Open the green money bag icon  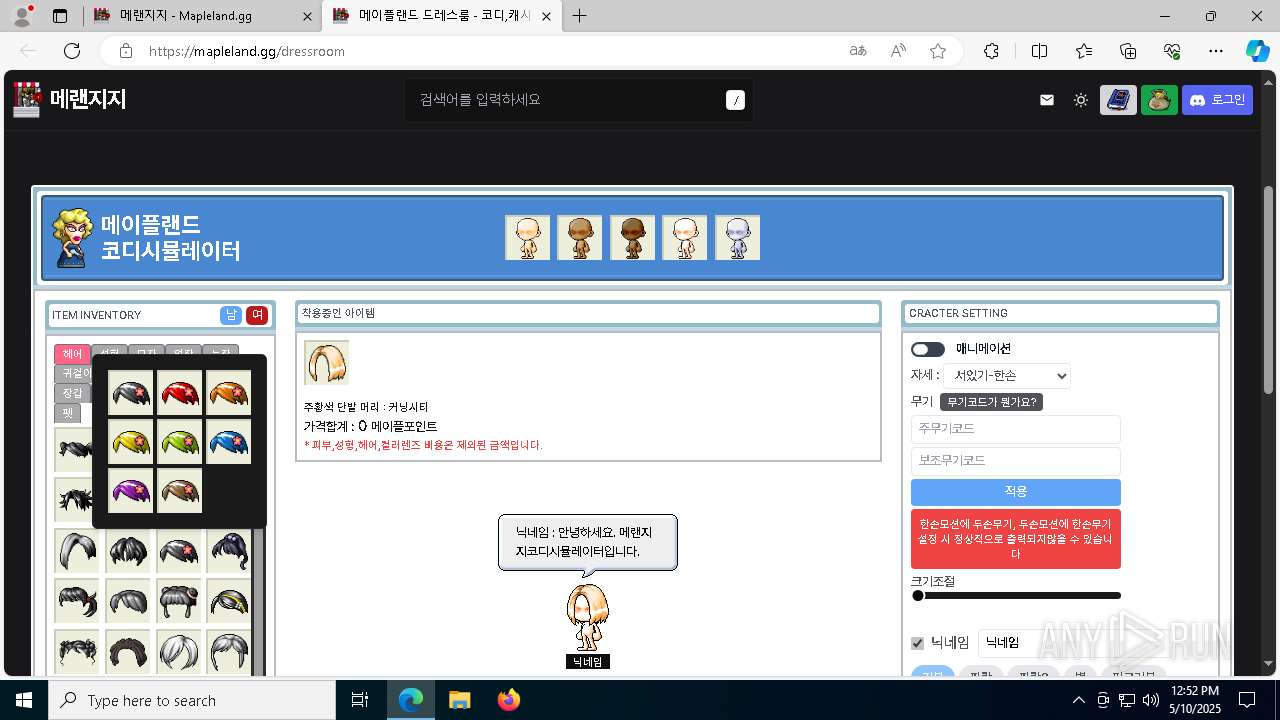point(1159,100)
